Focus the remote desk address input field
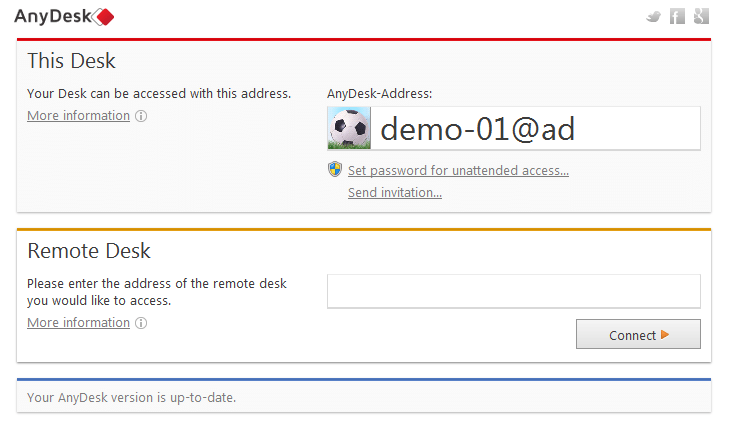 click(x=514, y=291)
